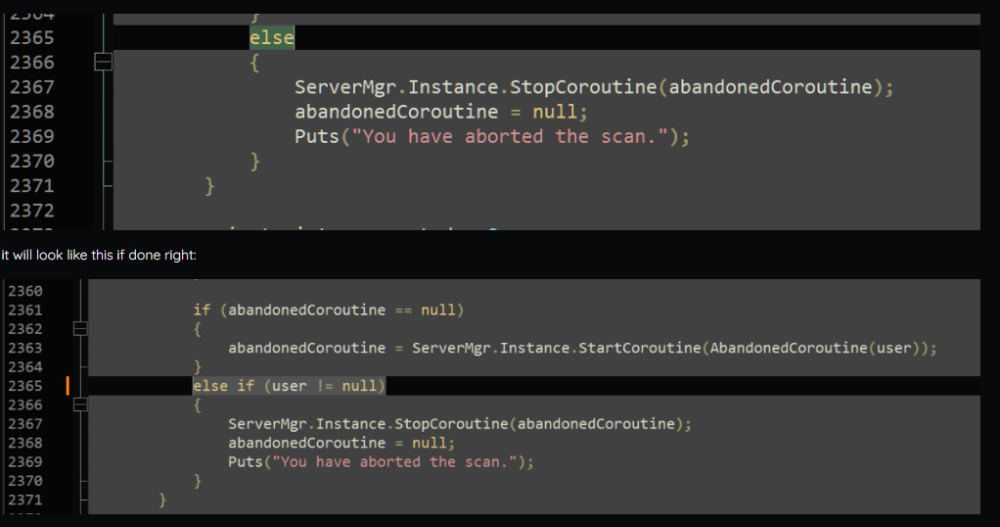Click the Puts call in the lower snippet
Image resolution: width=1000 pixels, height=527 pixels.
(x=246, y=462)
